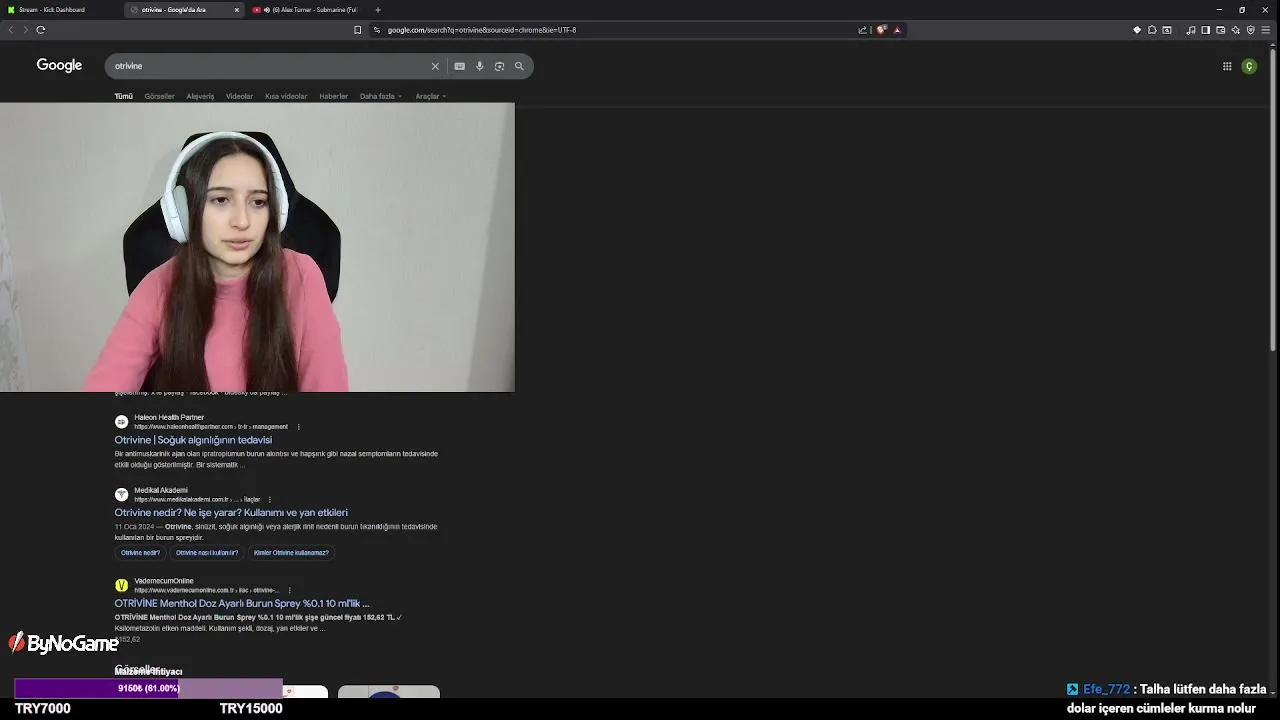Open a new tab with plus button
This screenshot has width=1280, height=720.
click(377, 10)
